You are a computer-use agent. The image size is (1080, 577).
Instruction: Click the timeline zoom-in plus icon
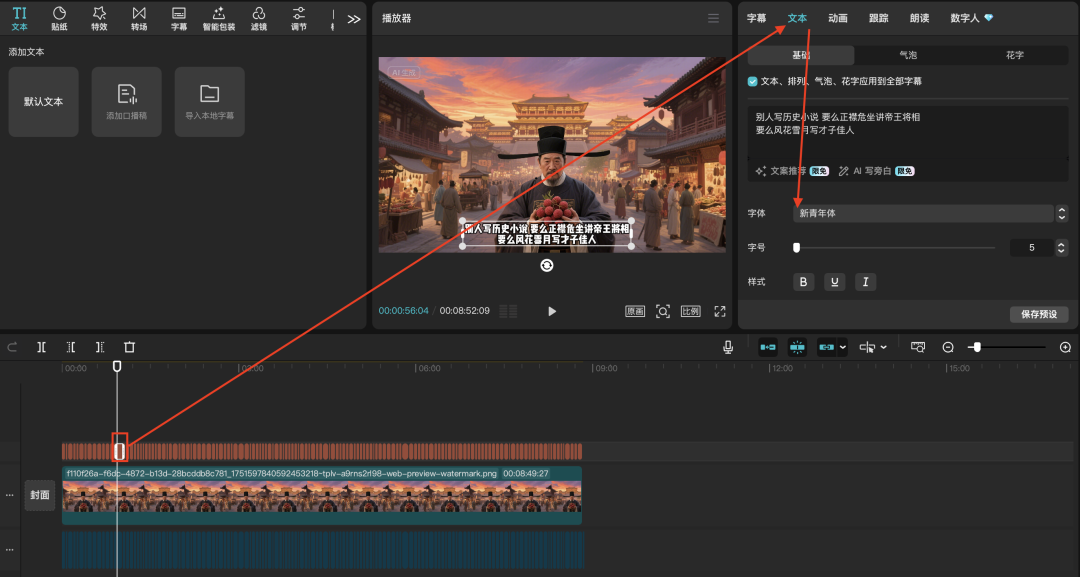point(1065,347)
